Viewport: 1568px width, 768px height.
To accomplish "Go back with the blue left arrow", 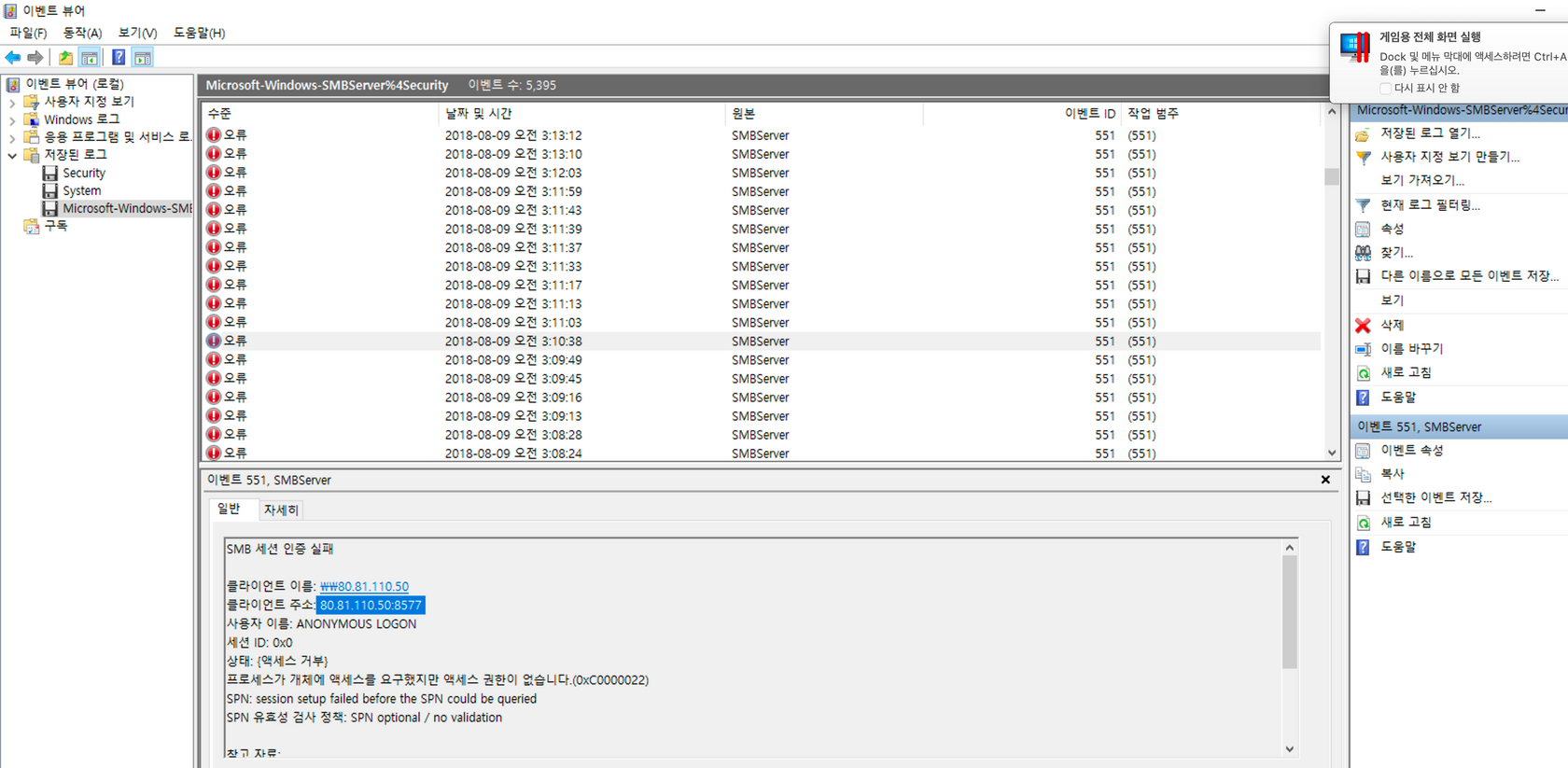I will [x=13, y=58].
